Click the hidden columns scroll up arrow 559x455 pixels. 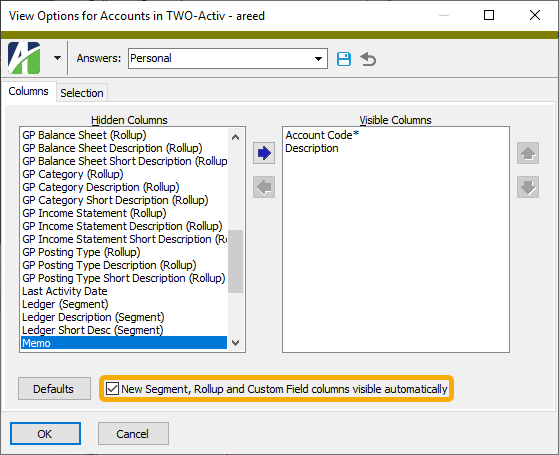tap(235, 137)
